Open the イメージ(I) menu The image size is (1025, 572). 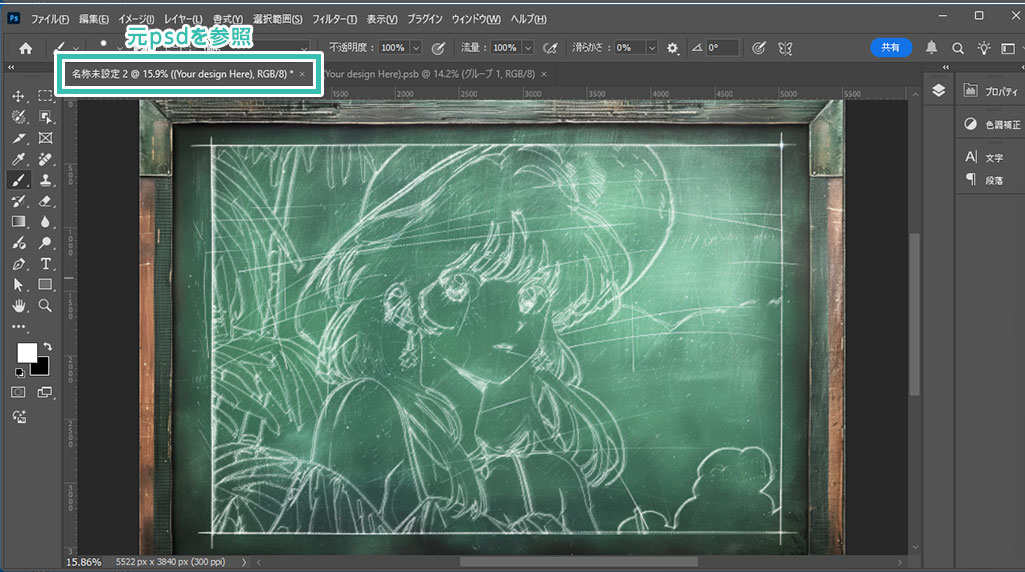(136, 19)
